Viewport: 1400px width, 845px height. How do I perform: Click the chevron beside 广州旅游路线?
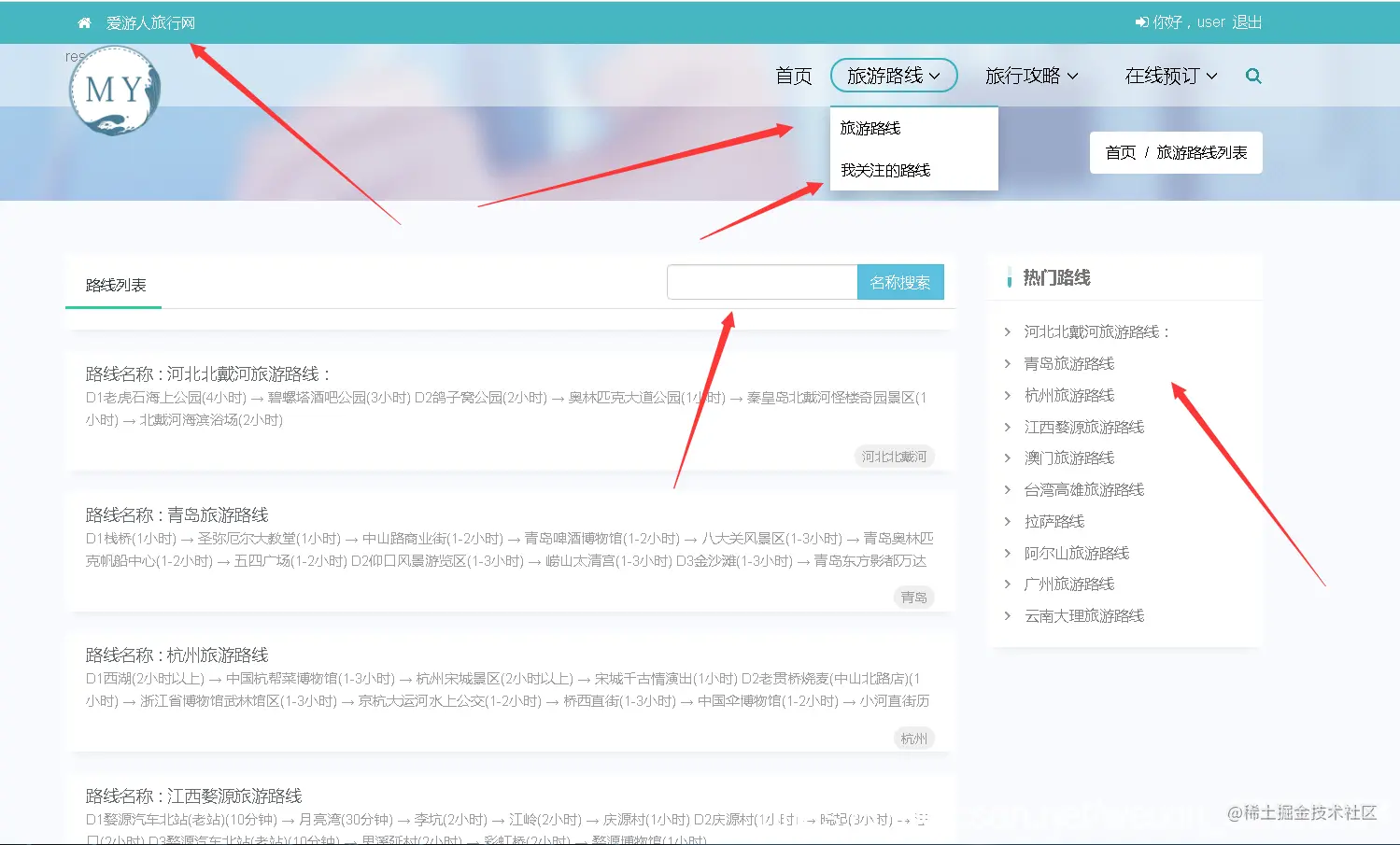pyautogui.click(x=1007, y=584)
